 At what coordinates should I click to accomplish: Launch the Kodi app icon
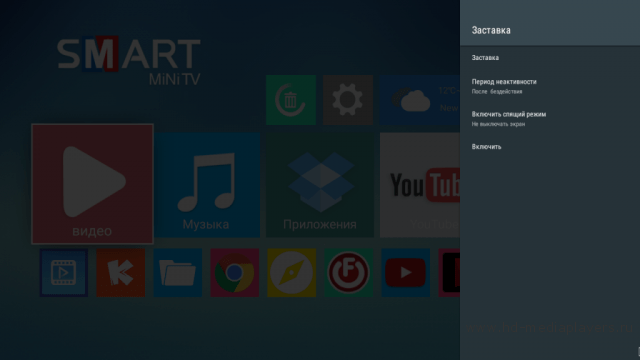(120, 273)
